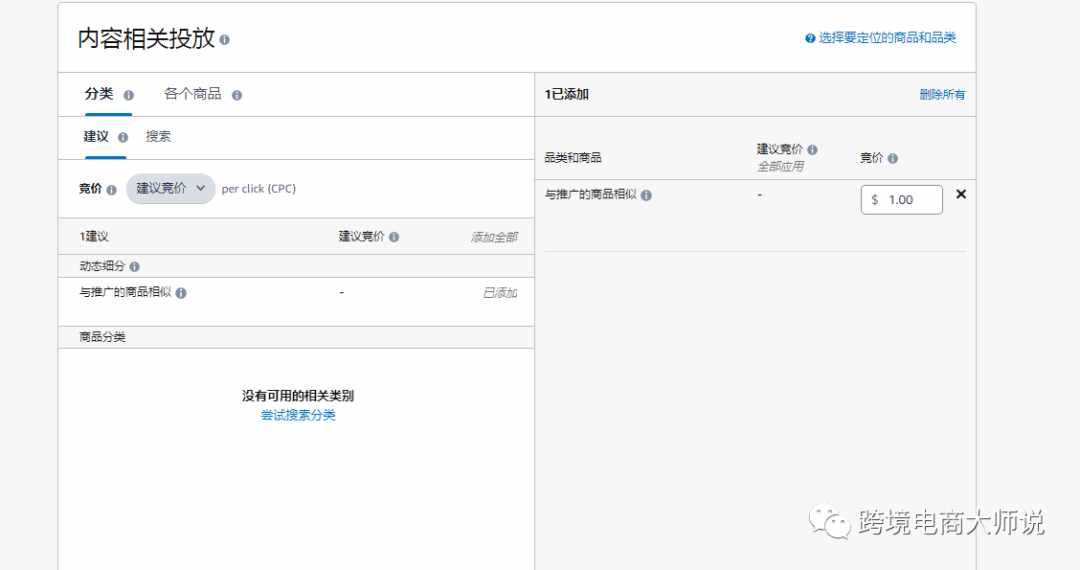Click info icon next to 各个商品 tab

coord(237,95)
